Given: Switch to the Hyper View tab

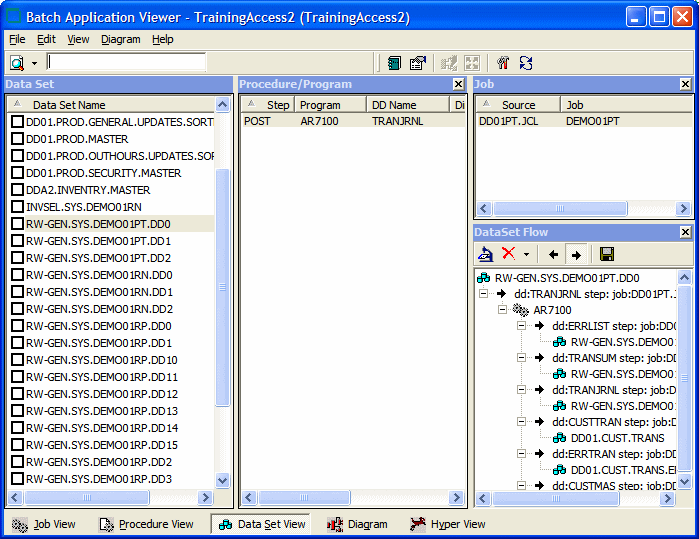Looking at the screenshot, I should point(447,524).
